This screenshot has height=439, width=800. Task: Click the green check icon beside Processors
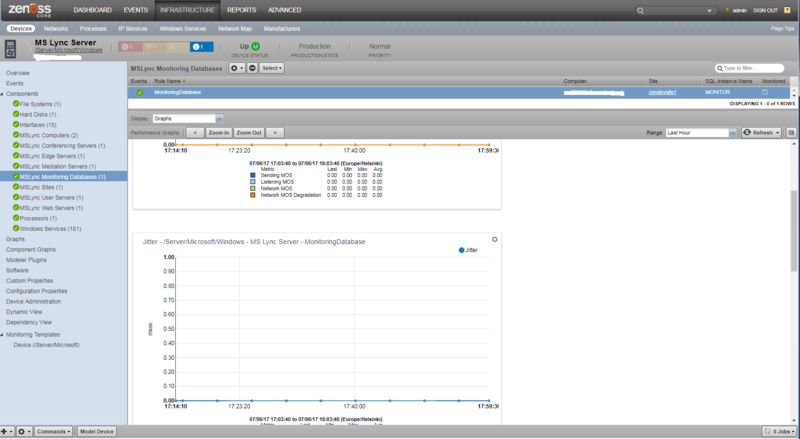pyautogui.click(x=16, y=218)
